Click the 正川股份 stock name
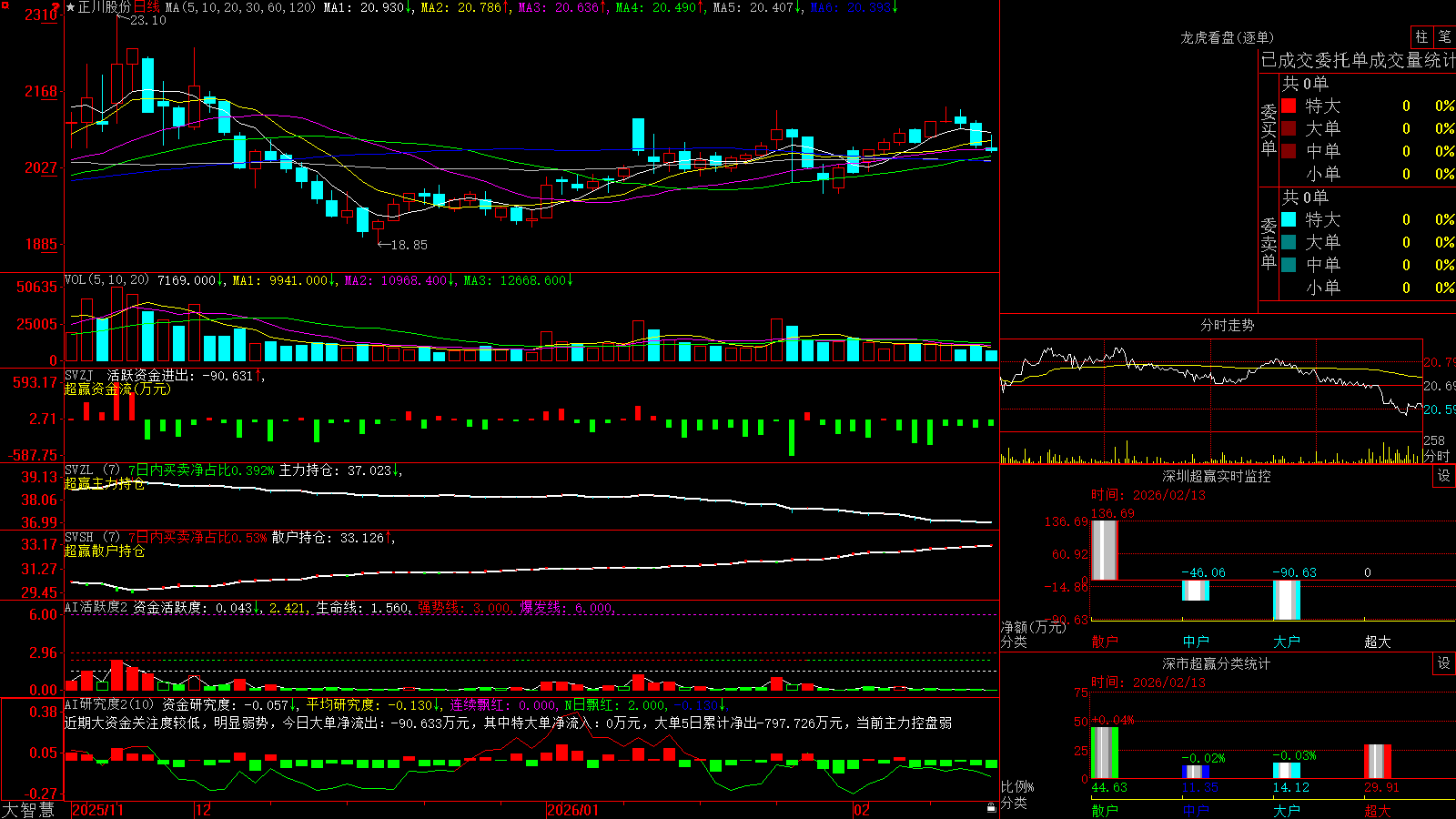This screenshot has height=819, width=1456. pos(105,7)
